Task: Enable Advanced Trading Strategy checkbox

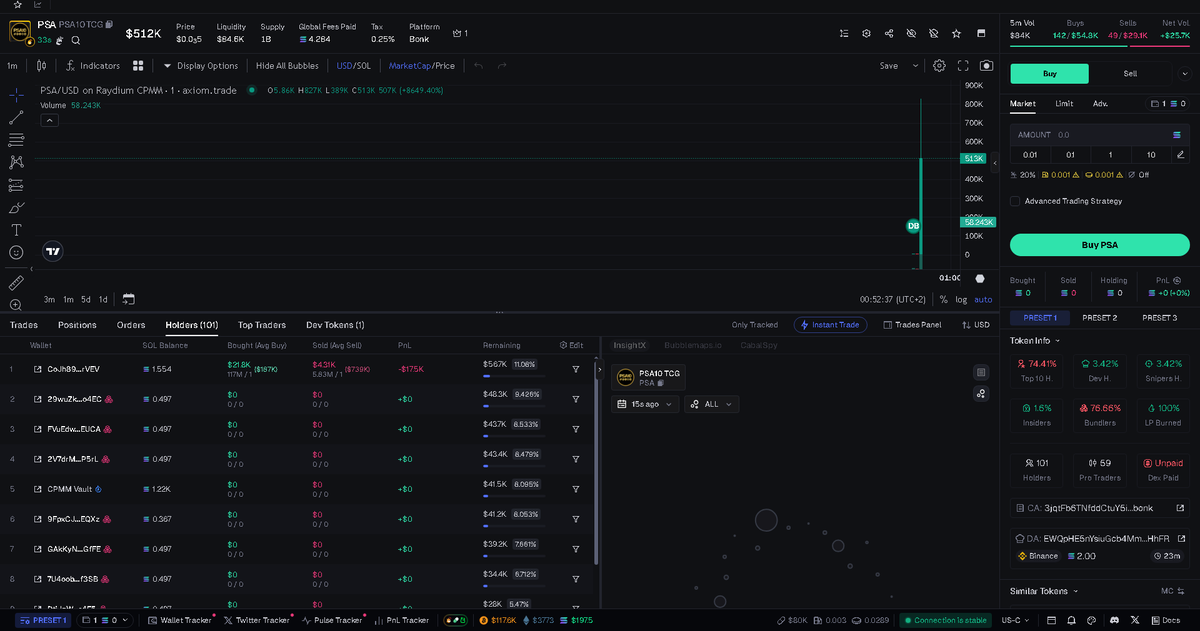Action: pos(1015,201)
